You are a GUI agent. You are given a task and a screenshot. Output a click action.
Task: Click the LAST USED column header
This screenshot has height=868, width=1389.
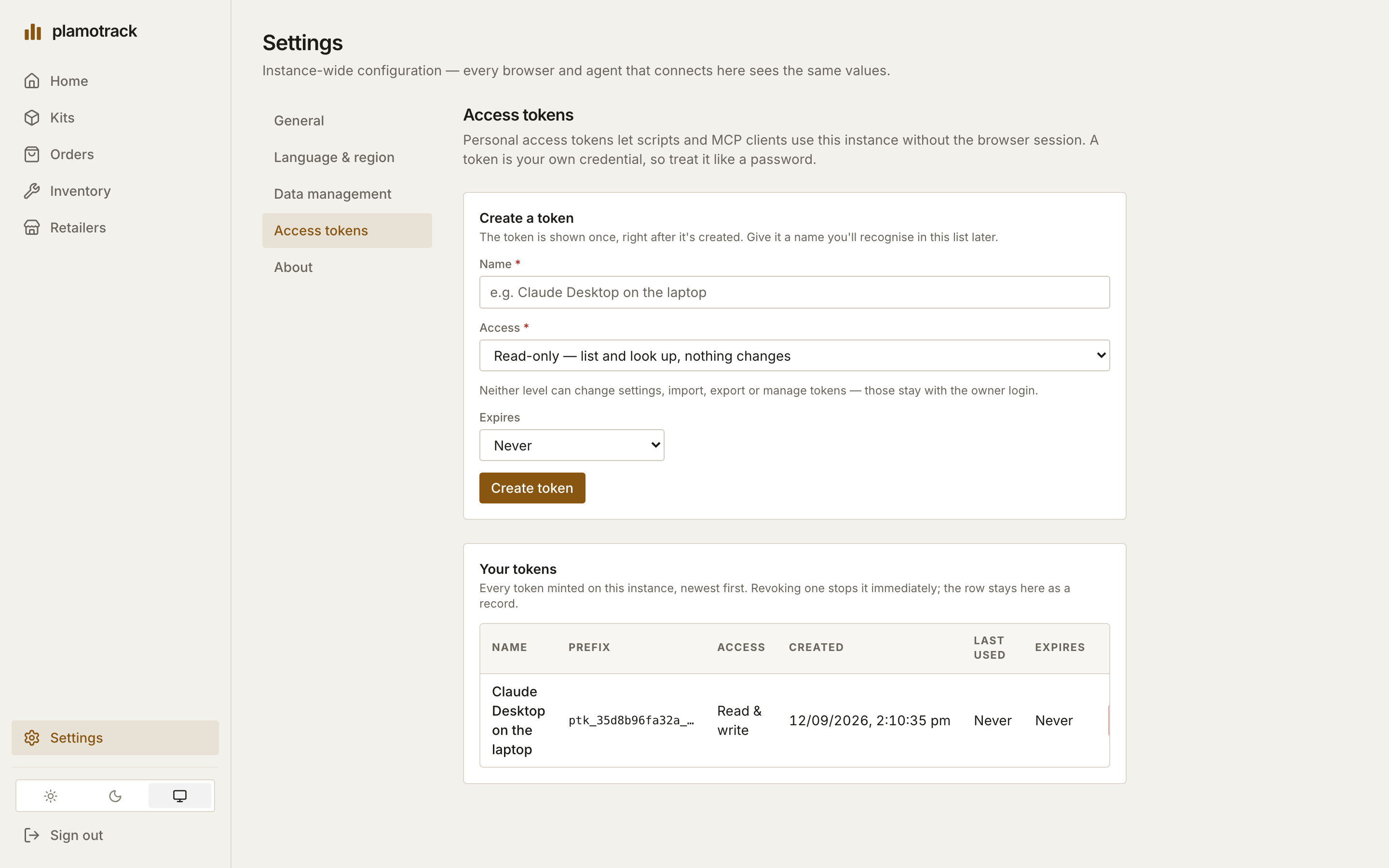point(990,648)
